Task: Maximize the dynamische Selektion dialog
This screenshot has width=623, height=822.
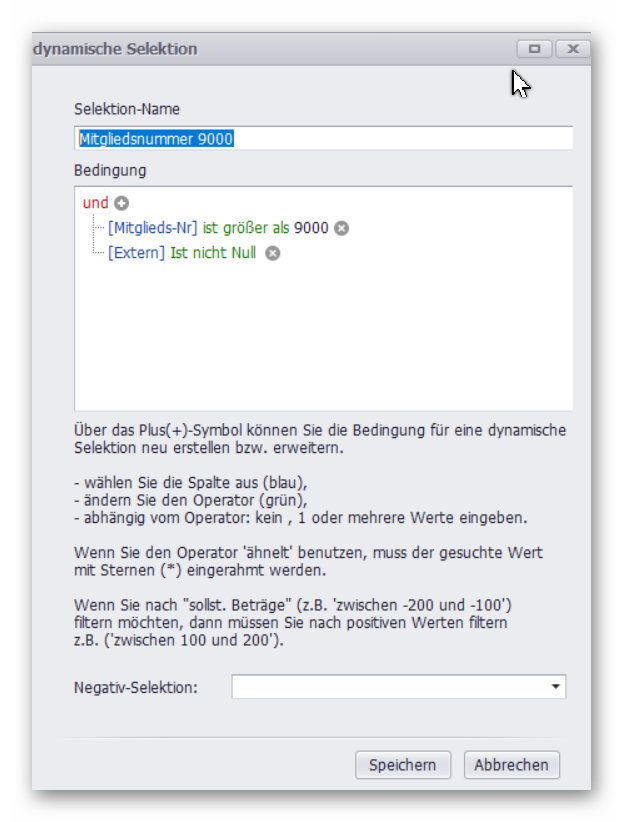Action: coord(534,48)
